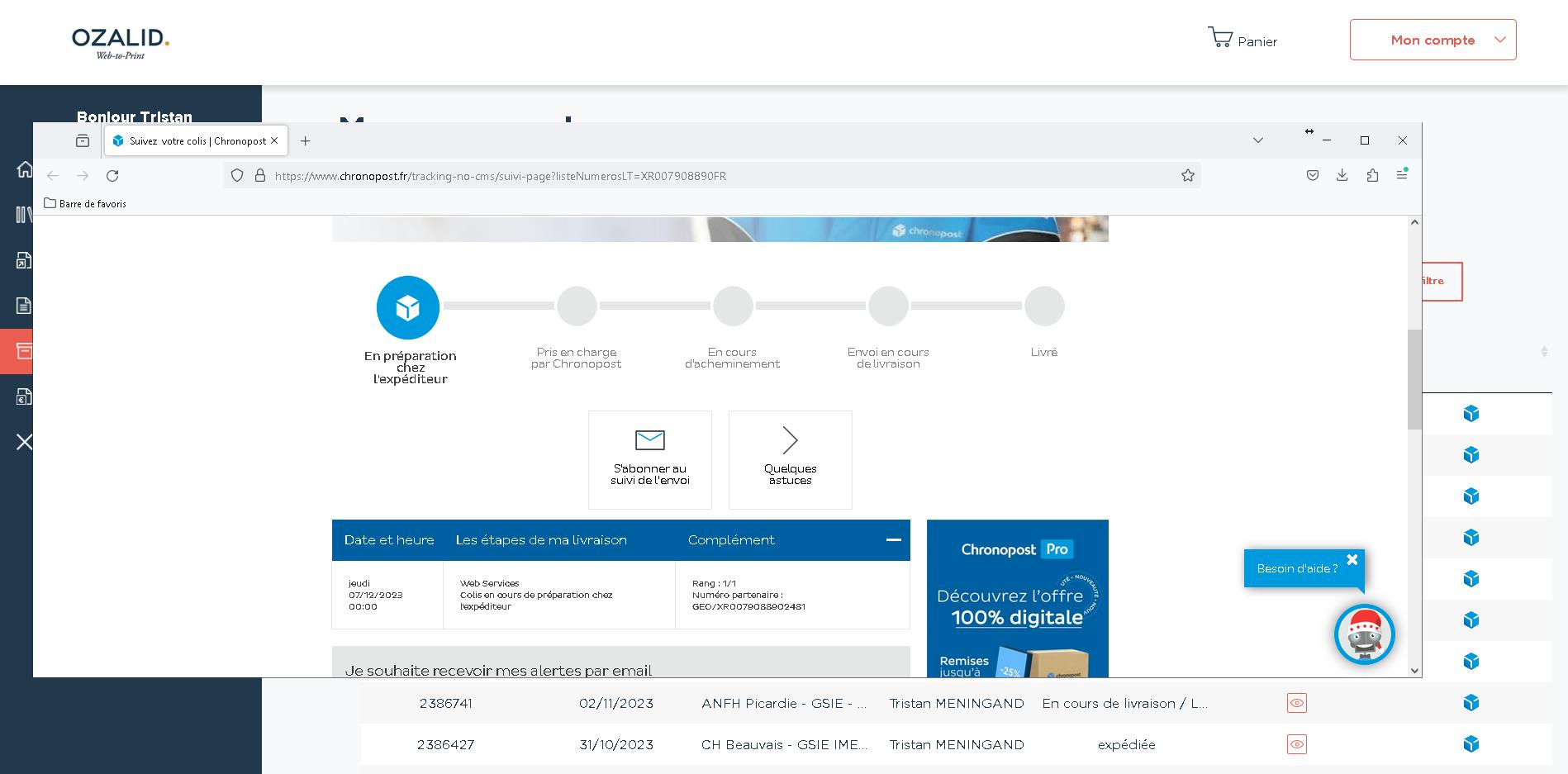This screenshot has width=1568, height=774.
Task: Open the browser hamburger menu
Action: 1402,175
